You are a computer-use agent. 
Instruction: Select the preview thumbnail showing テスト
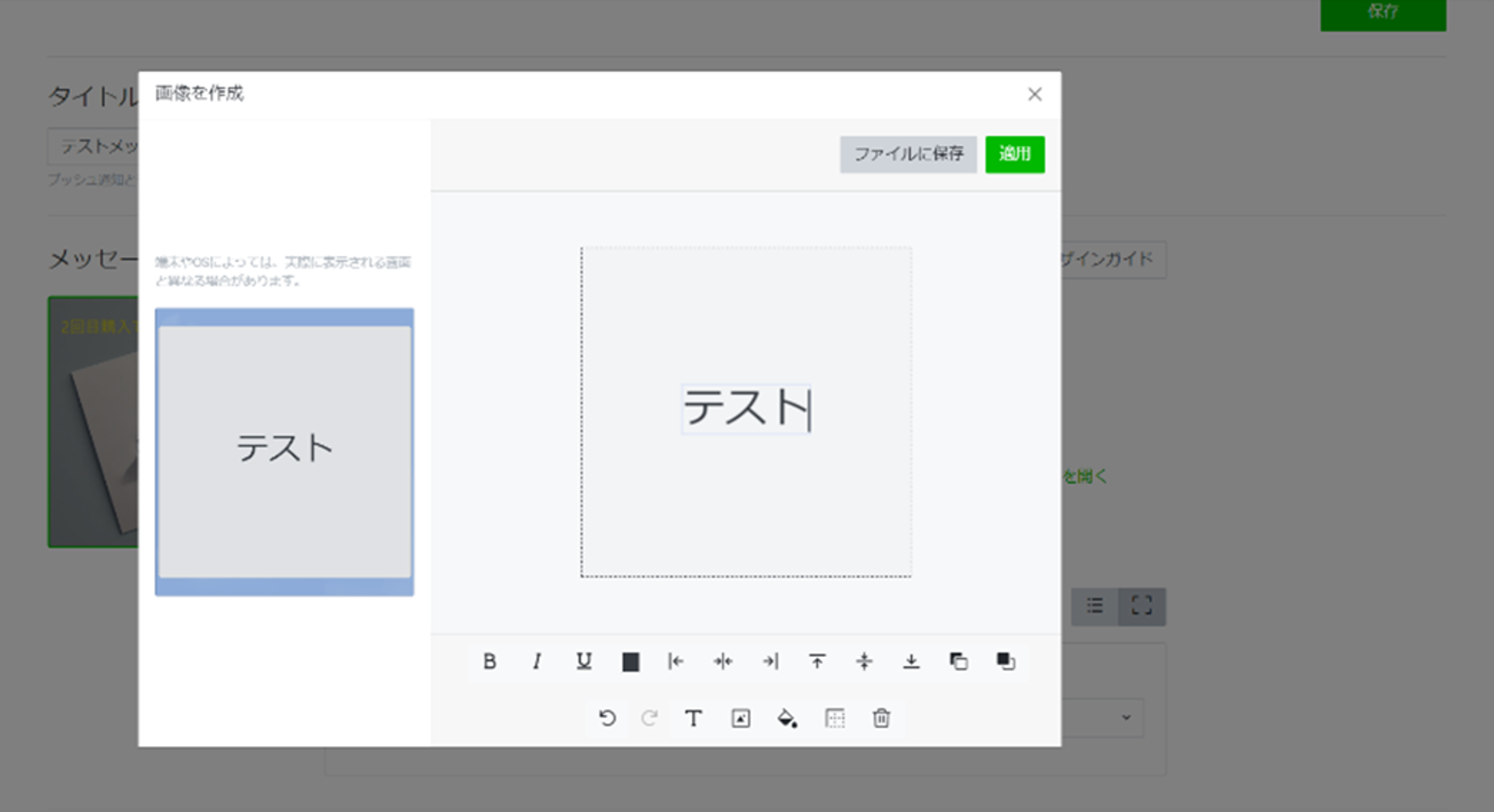(284, 452)
